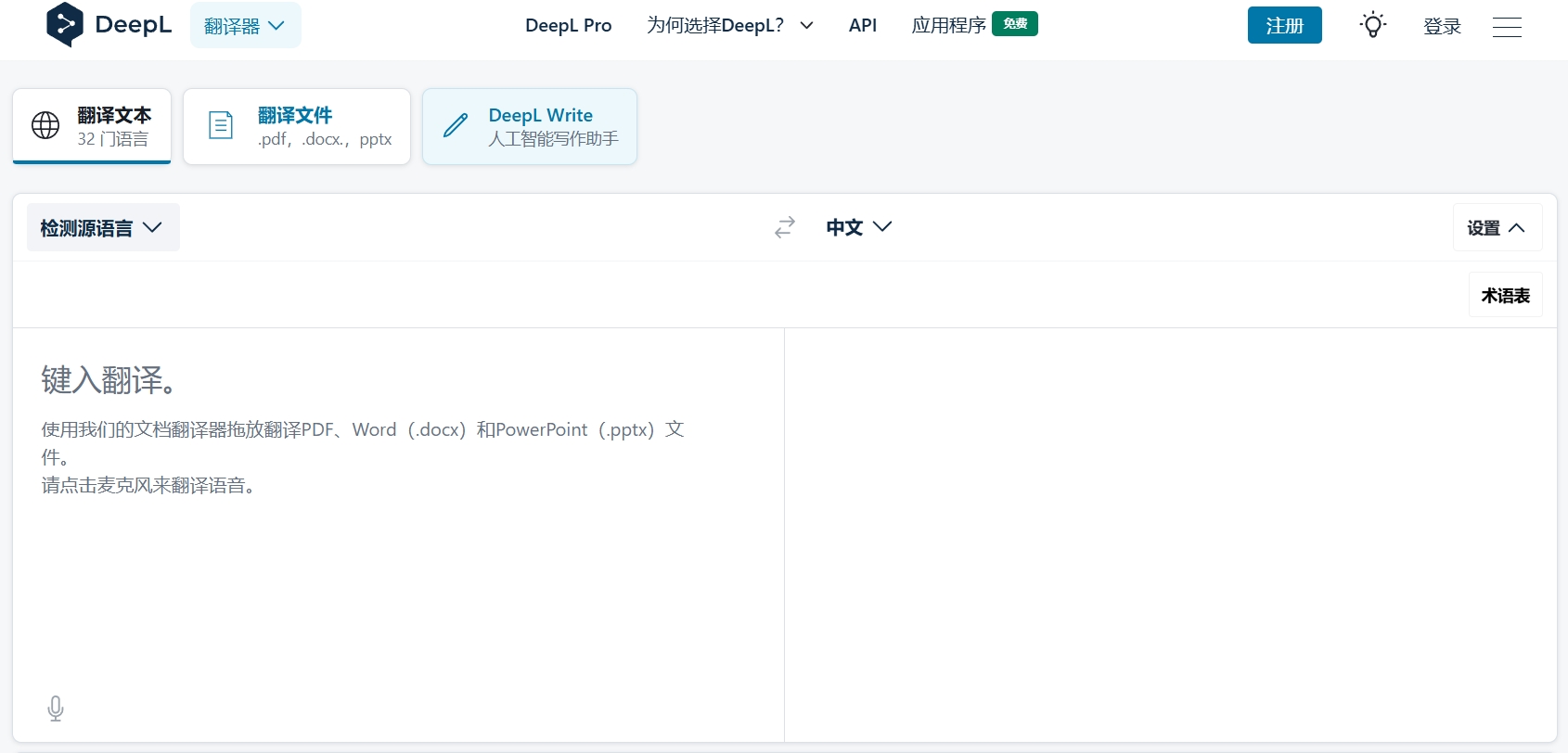
Task: Click the globe icon on 翻译文本
Action: [x=45, y=125]
